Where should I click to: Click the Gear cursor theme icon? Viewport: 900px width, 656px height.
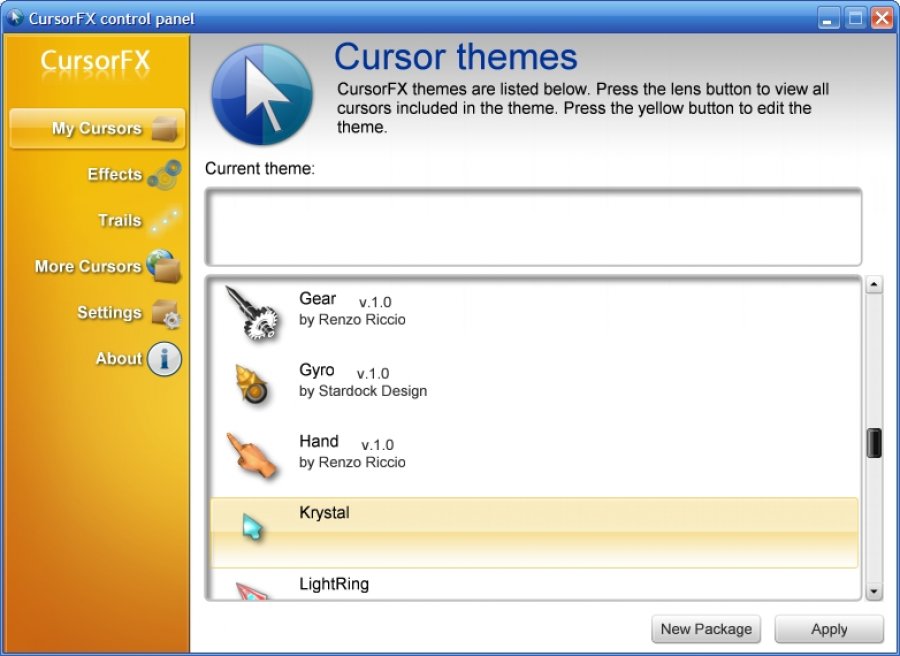249,312
